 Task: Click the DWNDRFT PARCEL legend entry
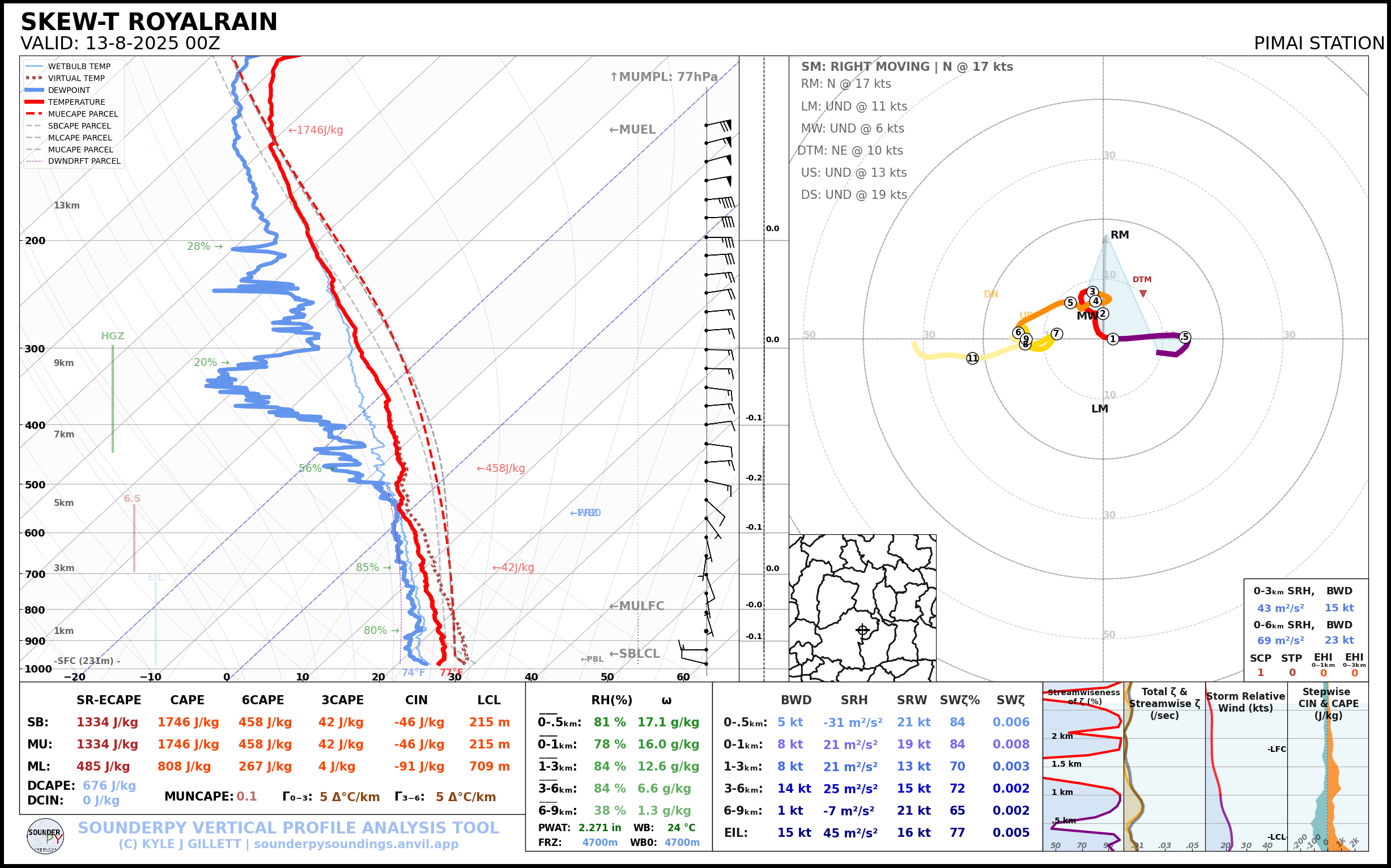[x=84, y=161]
